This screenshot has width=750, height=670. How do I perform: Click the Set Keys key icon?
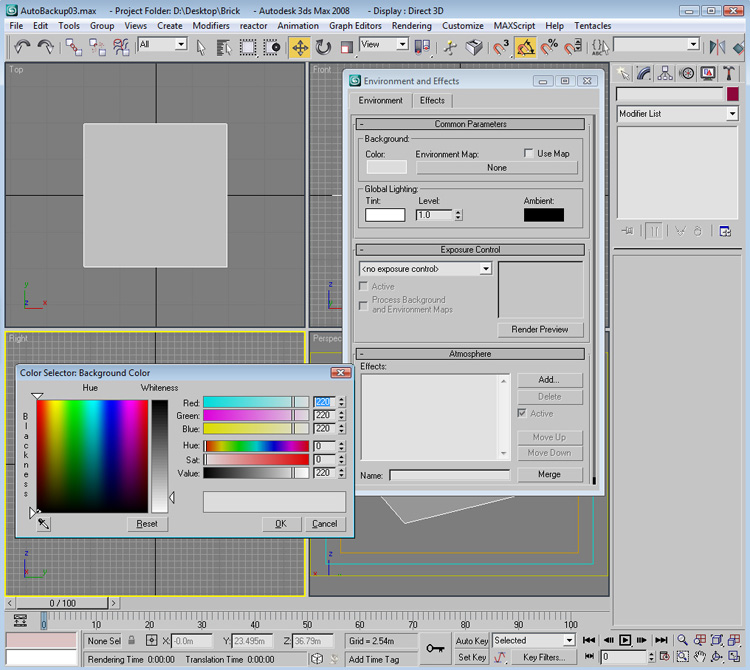[x=435, y=648]
